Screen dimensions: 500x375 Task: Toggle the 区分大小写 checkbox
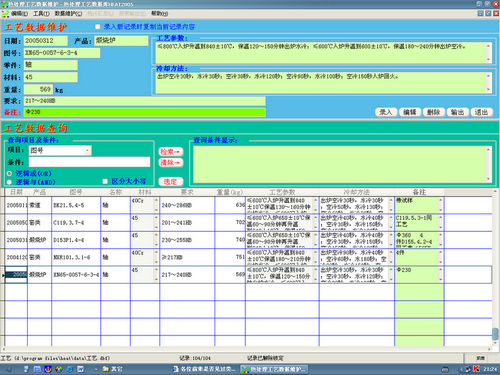(x=105, y=181)
